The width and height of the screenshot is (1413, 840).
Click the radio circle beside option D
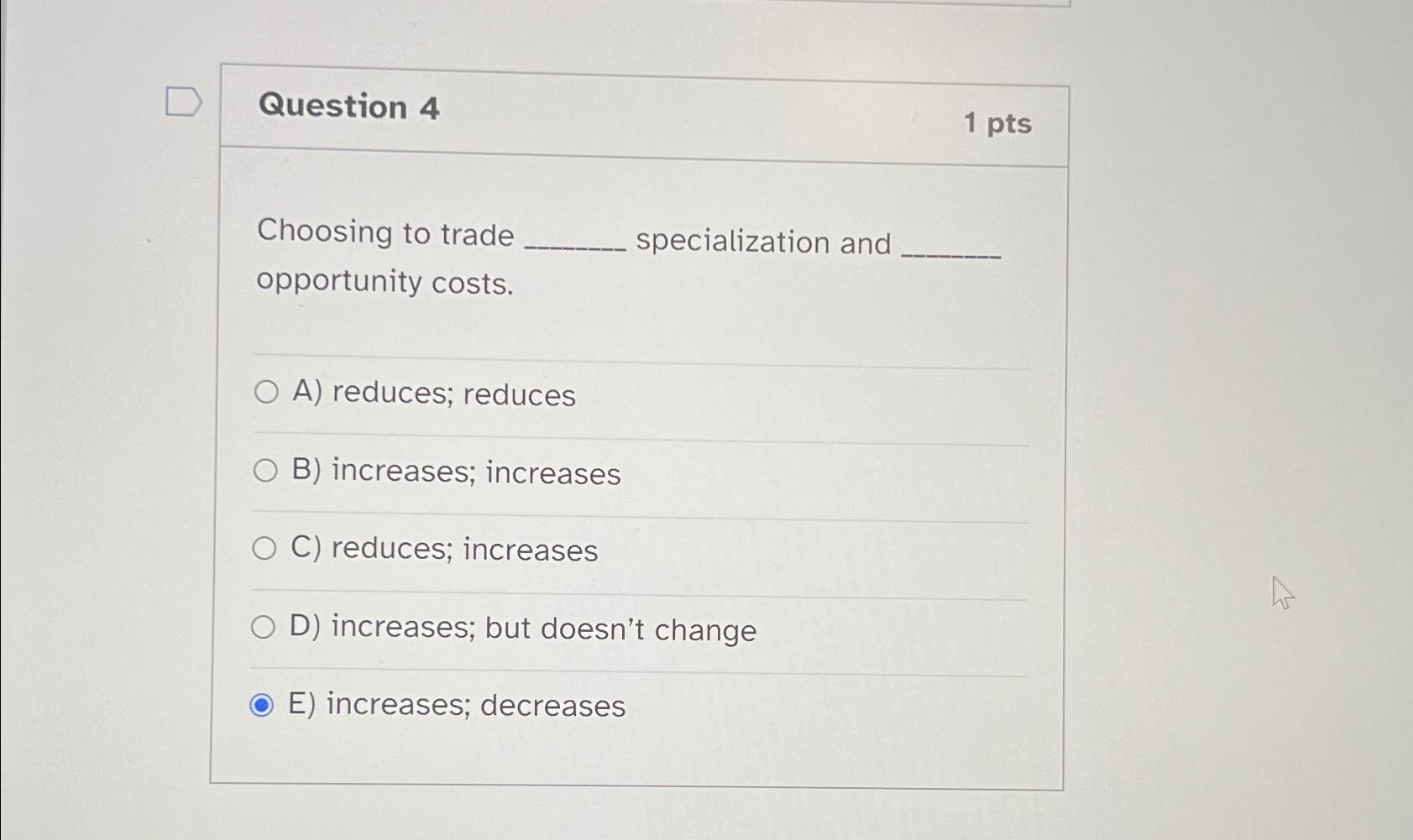265,625
